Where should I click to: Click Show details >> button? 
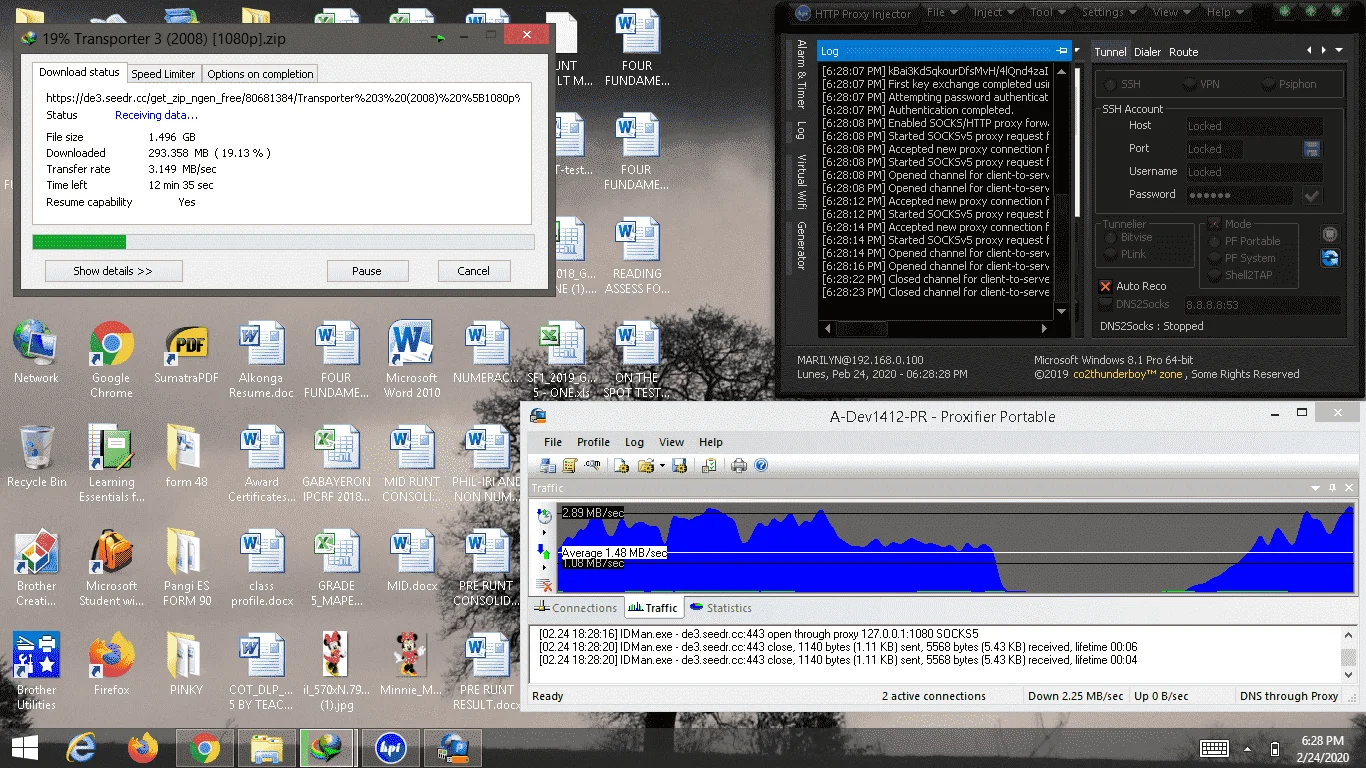113,271
